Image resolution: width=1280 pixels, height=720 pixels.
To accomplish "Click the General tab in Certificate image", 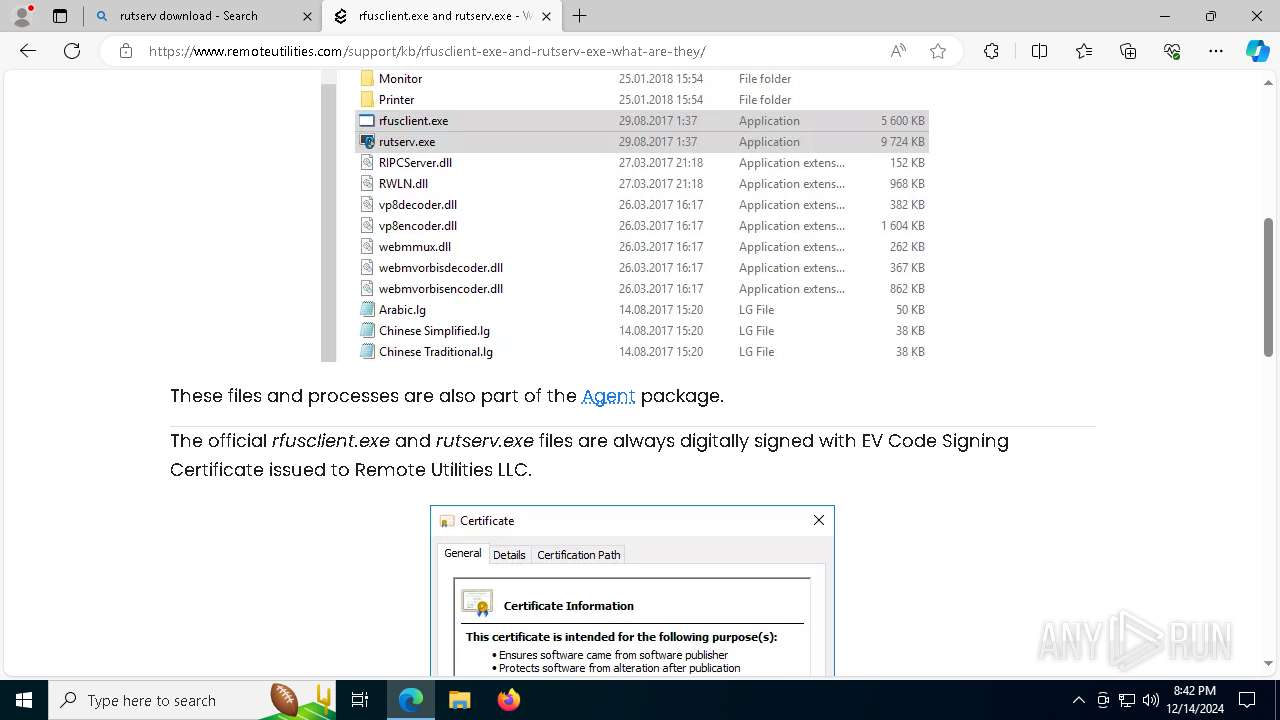I will (x=463, y=553).
